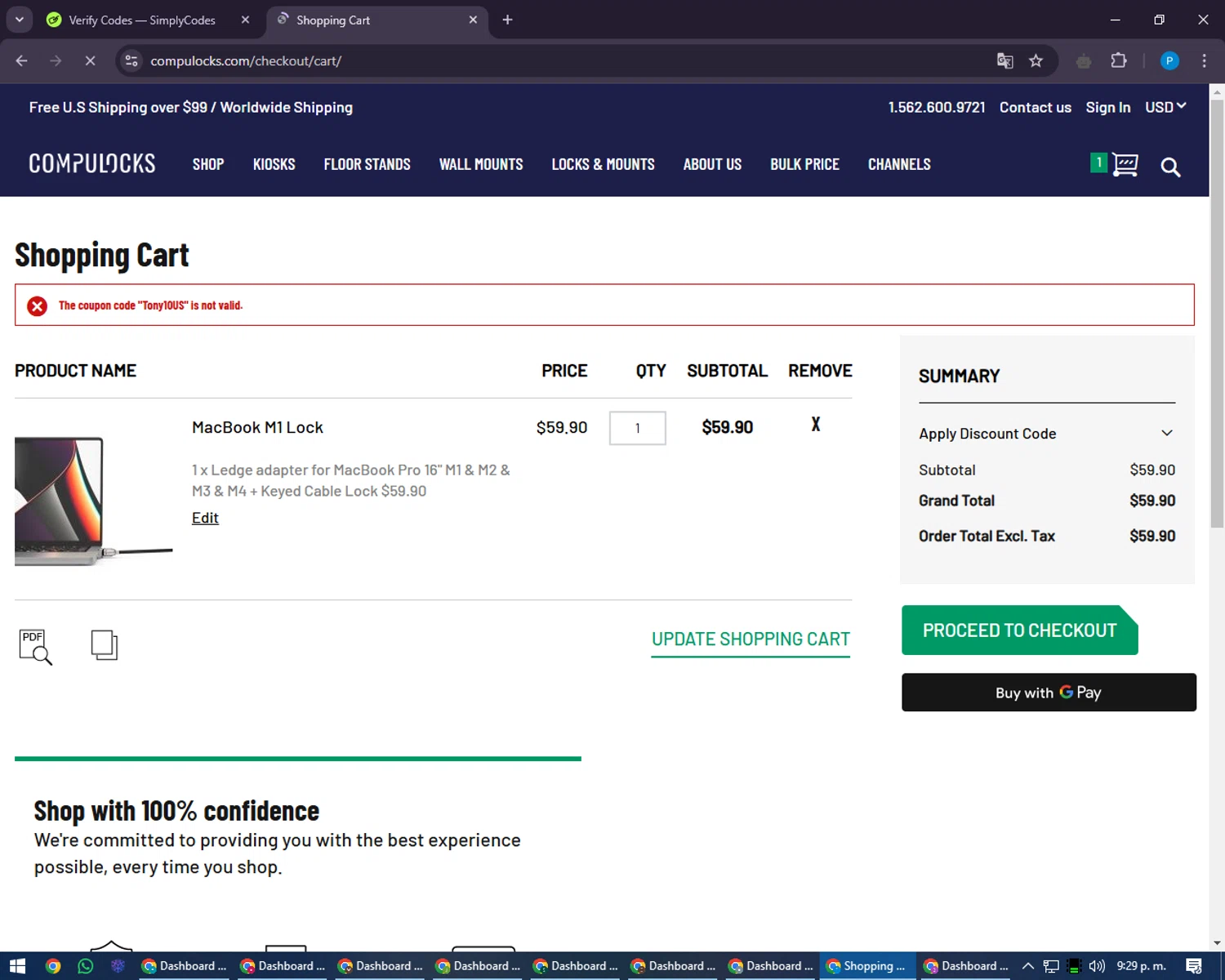Viewport: 1225px width, 980px height.
Task: Open the tab search dropdown arrow
Action: 19,20
